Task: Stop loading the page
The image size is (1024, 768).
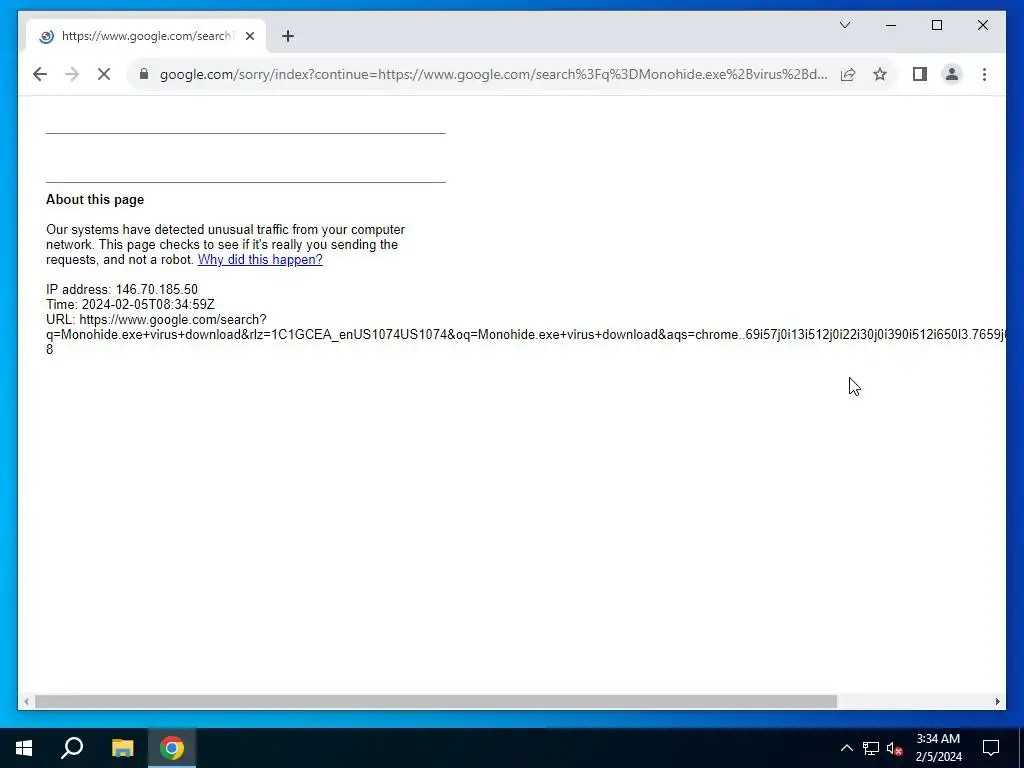Action: point(104,74)
